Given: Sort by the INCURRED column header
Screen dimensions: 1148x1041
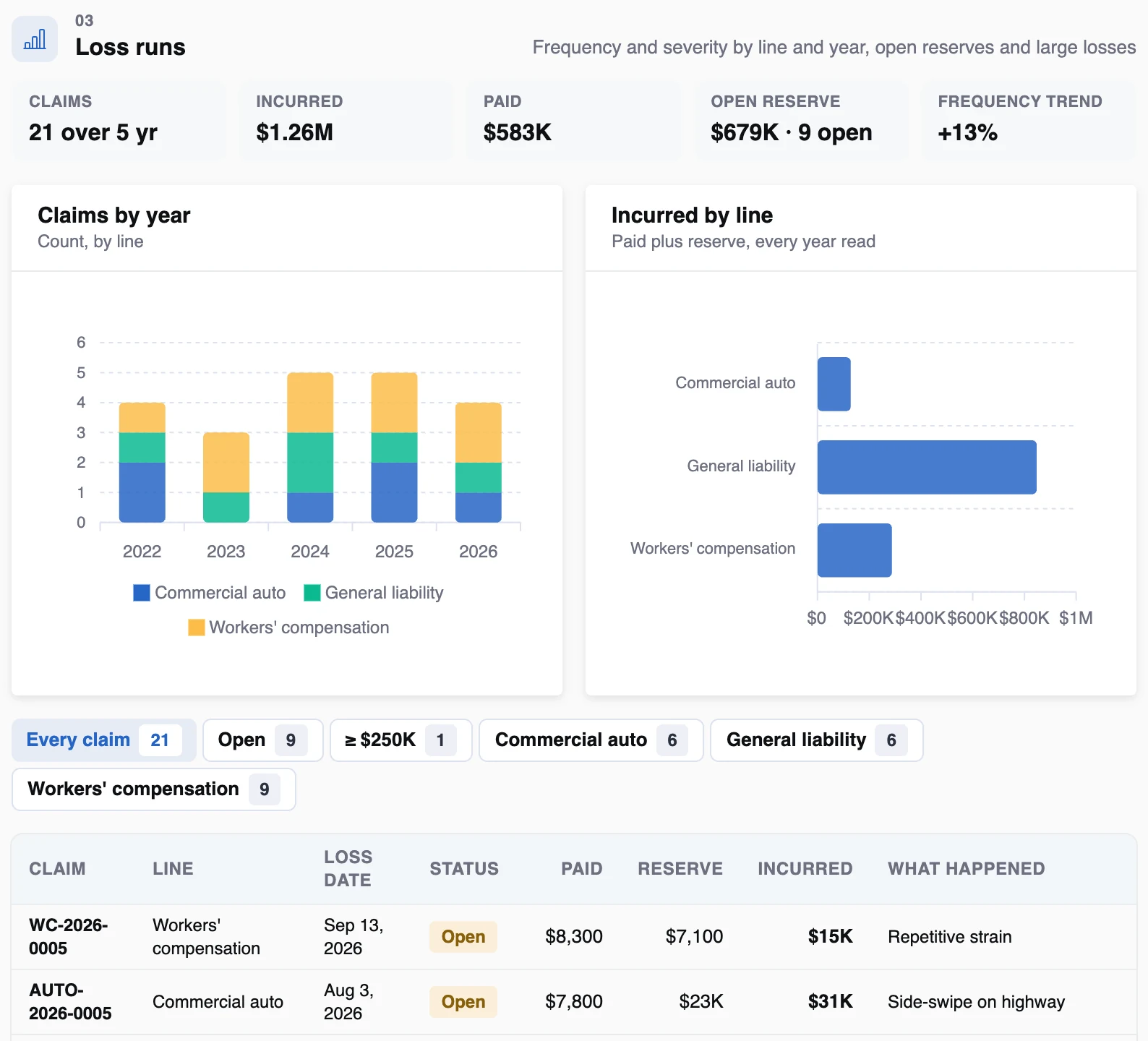Looking at the screenshot, I should (x=805, y=868).
